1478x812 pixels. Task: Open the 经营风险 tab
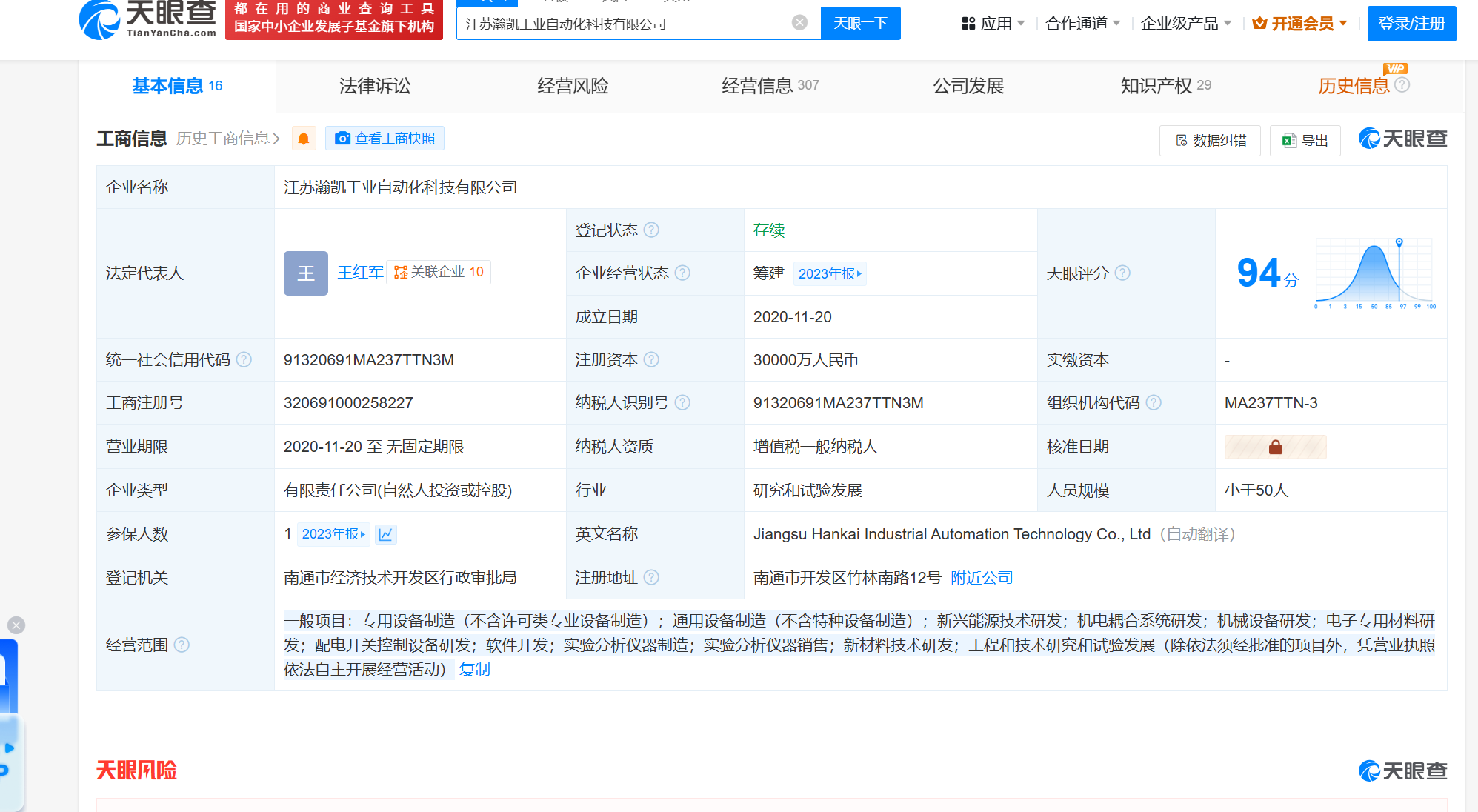click(573, 86)
